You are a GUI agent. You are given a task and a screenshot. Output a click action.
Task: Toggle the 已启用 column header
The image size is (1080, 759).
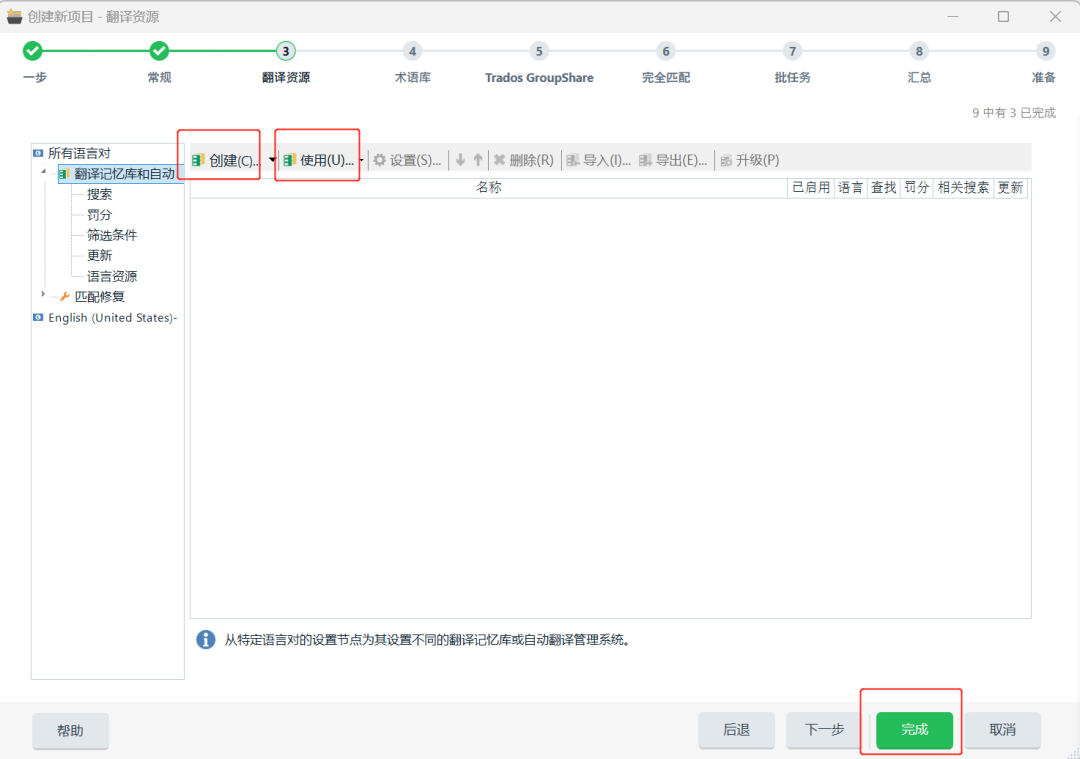(810, 188)
